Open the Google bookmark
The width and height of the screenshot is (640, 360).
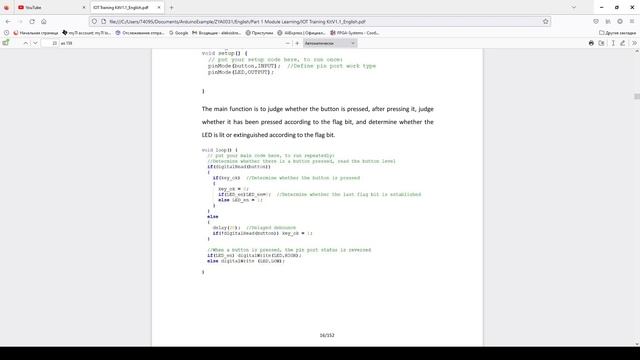(178, 33)
